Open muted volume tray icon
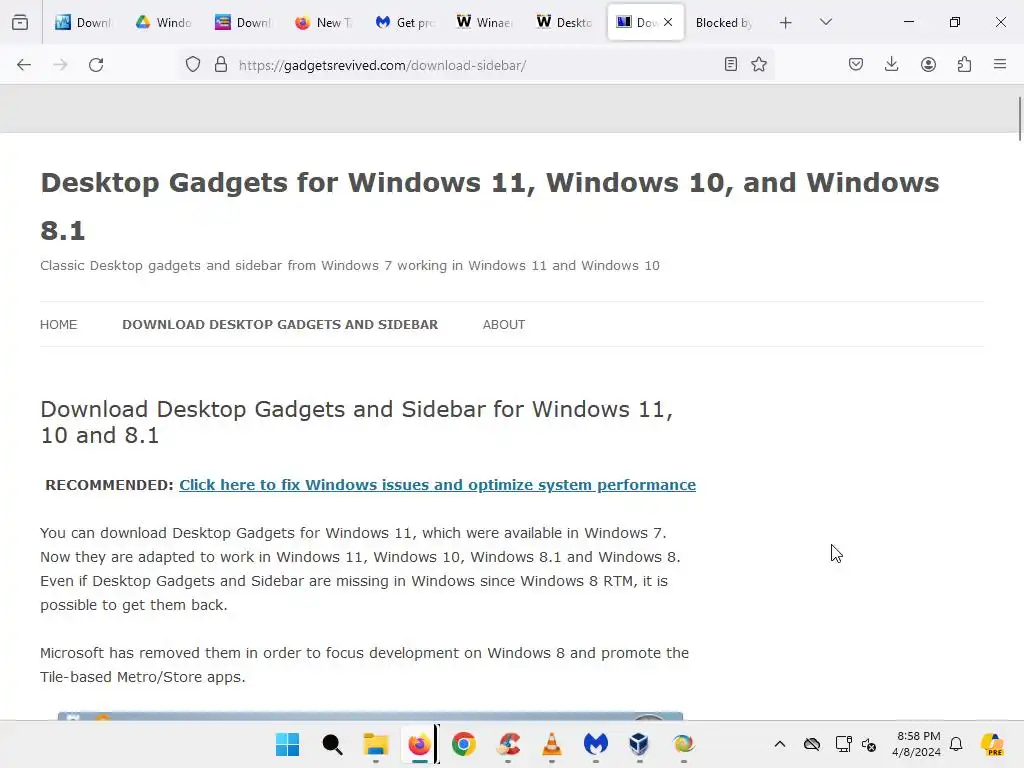Image resolution: width=1024 pixels, height=768 pixels. point(869,744)
